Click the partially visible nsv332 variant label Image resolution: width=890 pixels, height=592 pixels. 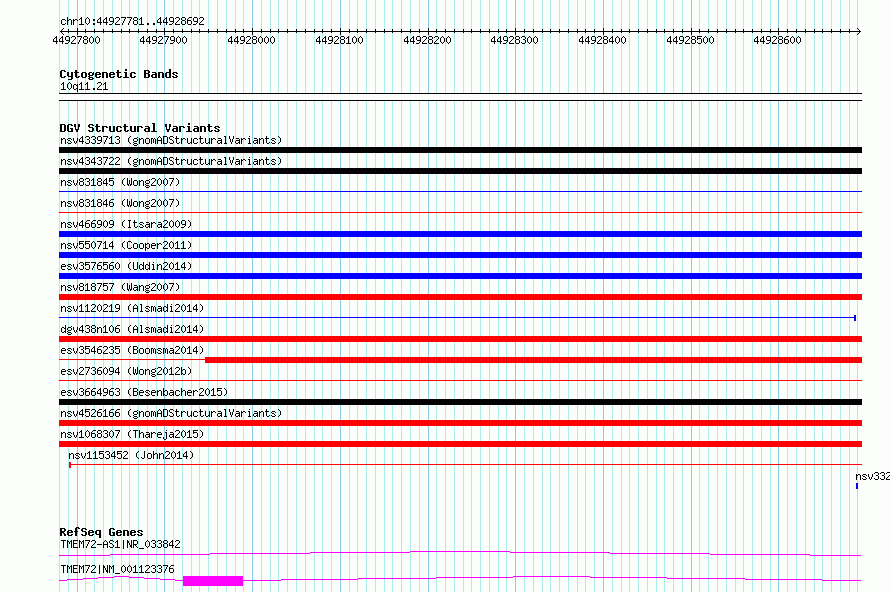[872, 476]
